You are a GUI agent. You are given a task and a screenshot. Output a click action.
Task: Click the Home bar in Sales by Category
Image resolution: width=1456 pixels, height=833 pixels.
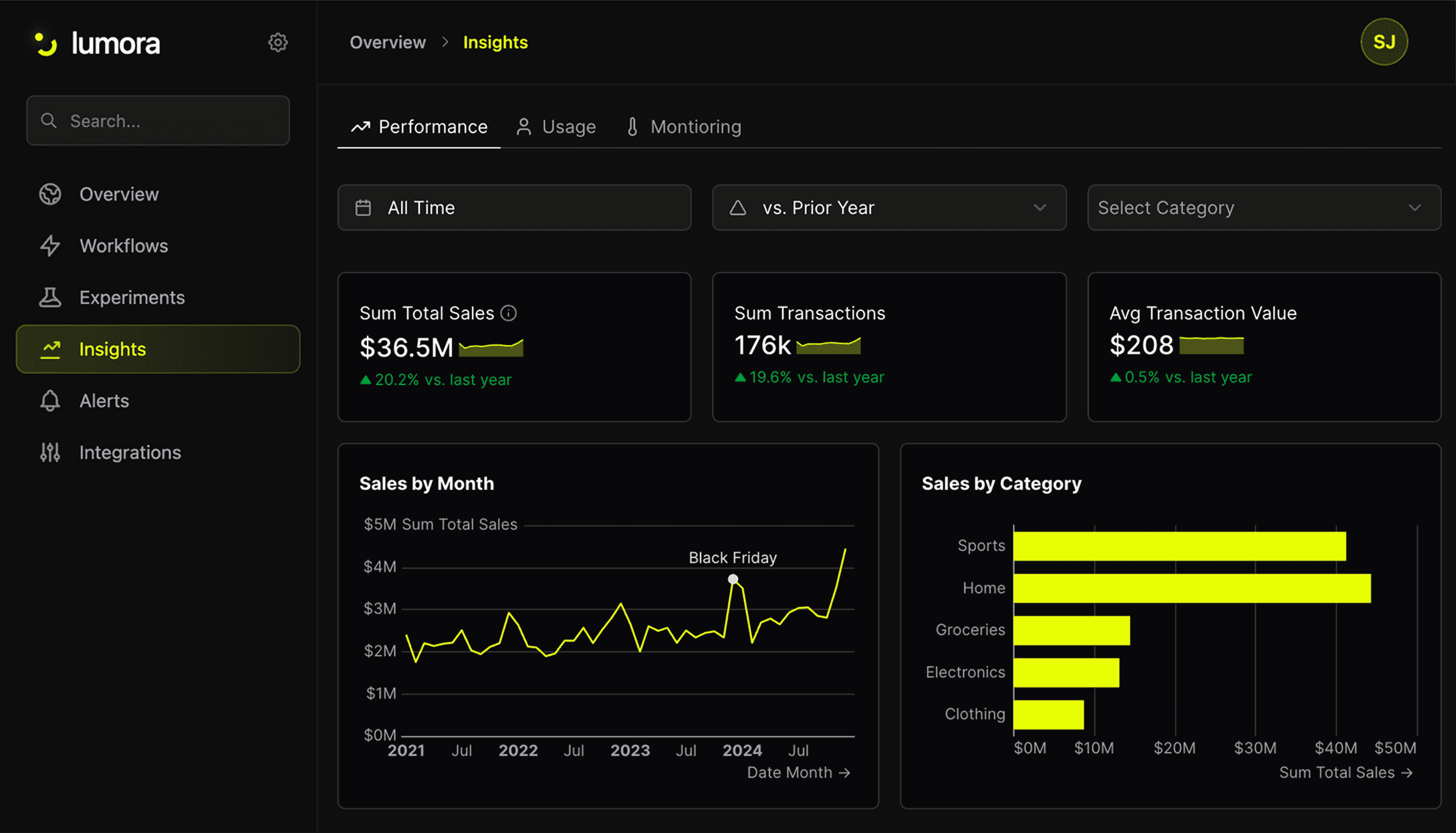[1190, 588]
